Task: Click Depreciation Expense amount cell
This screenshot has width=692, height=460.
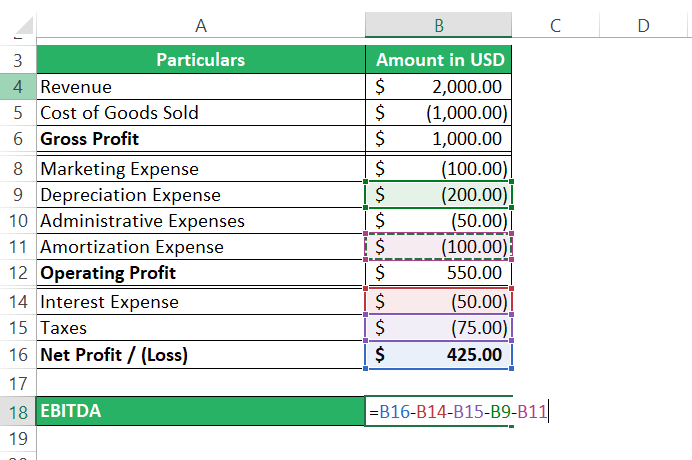Action: pos(439,195)
